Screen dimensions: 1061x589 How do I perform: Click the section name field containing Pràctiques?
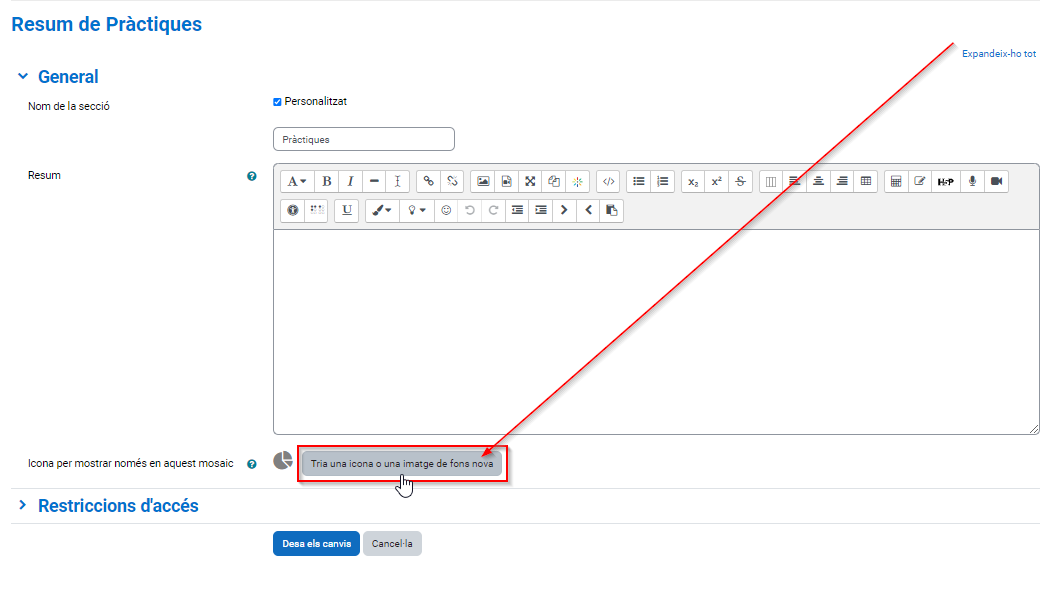click(363, 139)
